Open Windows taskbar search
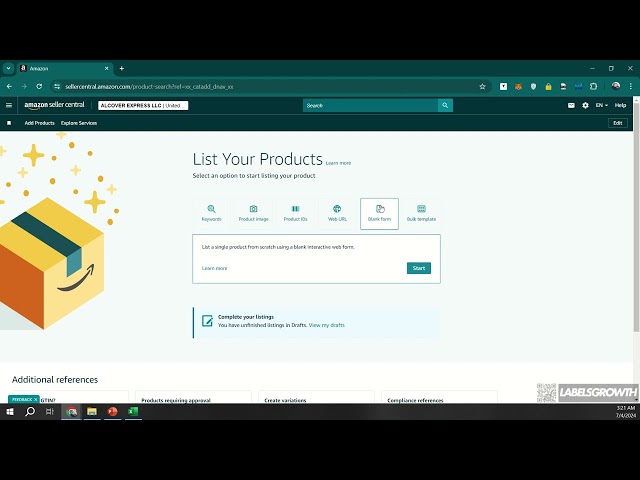The image size is (640, 480). (30, 411)
